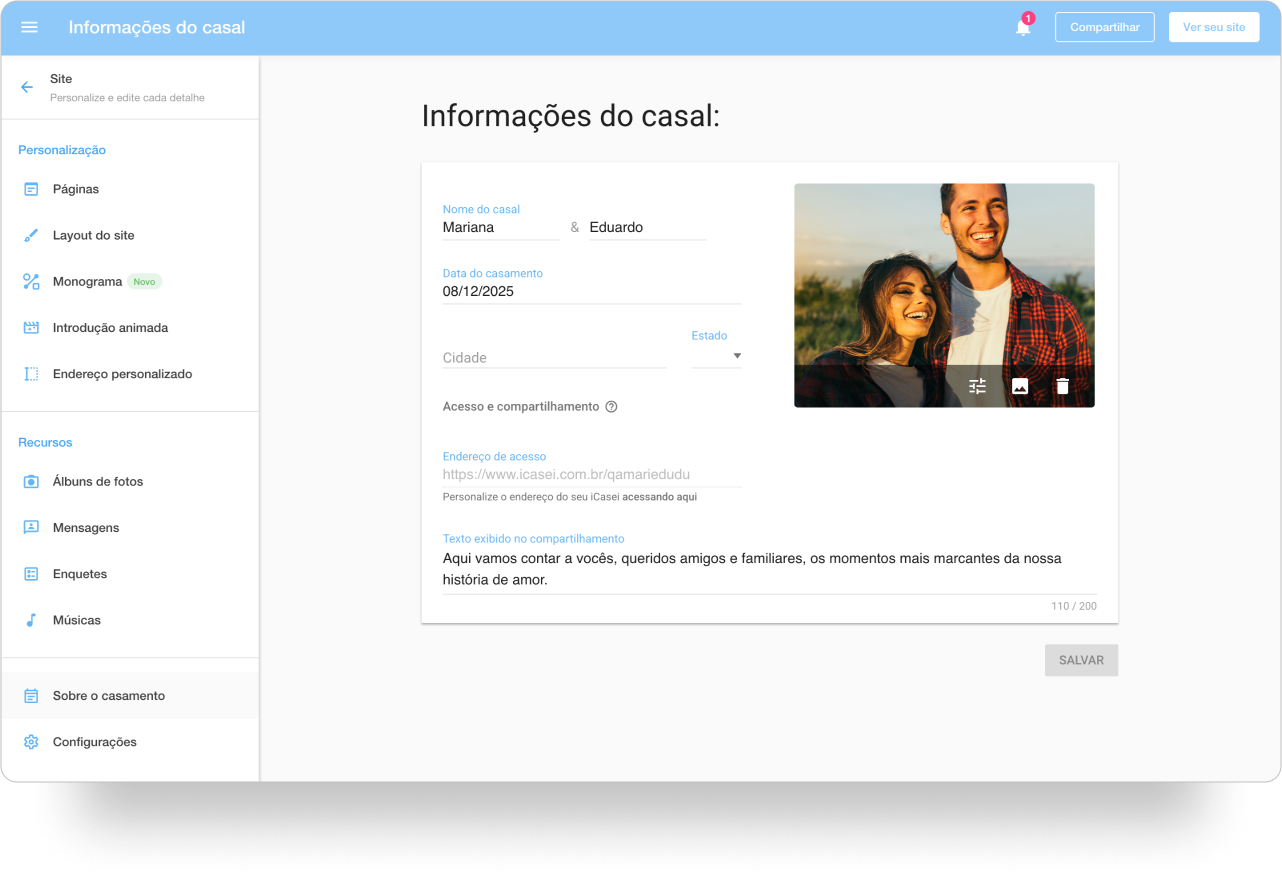Open Álbuns de fotos menu item
This screenshot has width=1282, height=883.
pyautogui.click(x=130, y=482)
